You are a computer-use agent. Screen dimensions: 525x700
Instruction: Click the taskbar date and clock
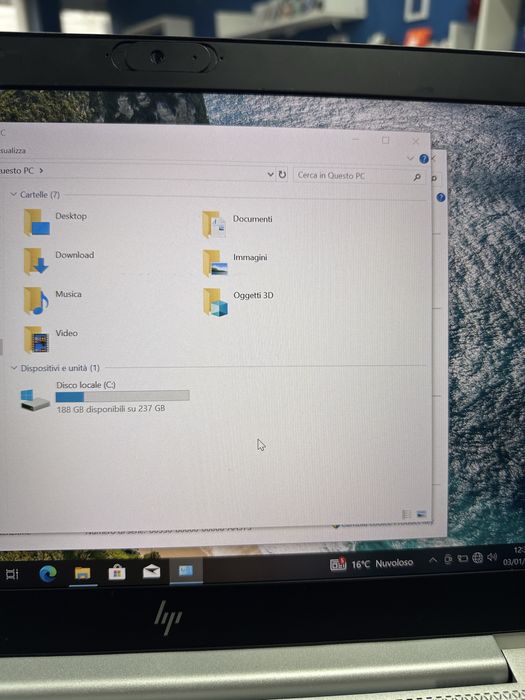coord(514,556)
